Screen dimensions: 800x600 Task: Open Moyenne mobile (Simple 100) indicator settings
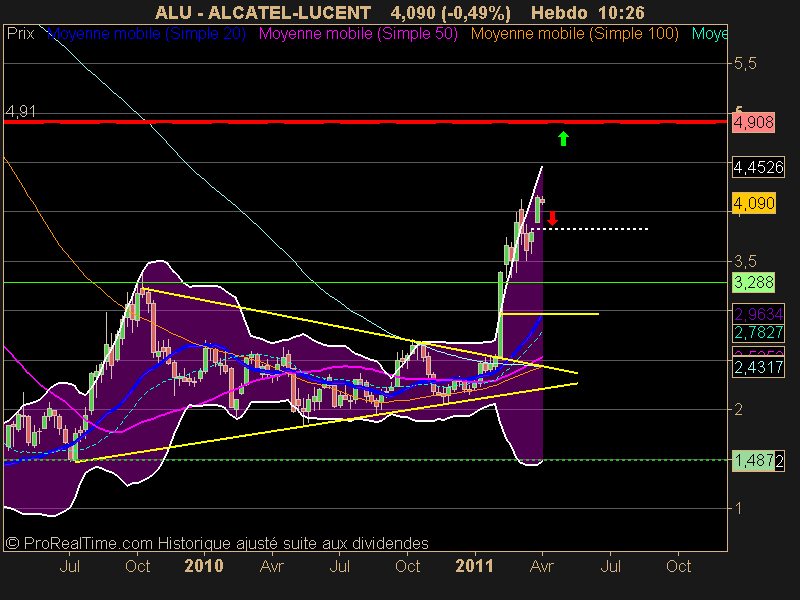point(574,34)
